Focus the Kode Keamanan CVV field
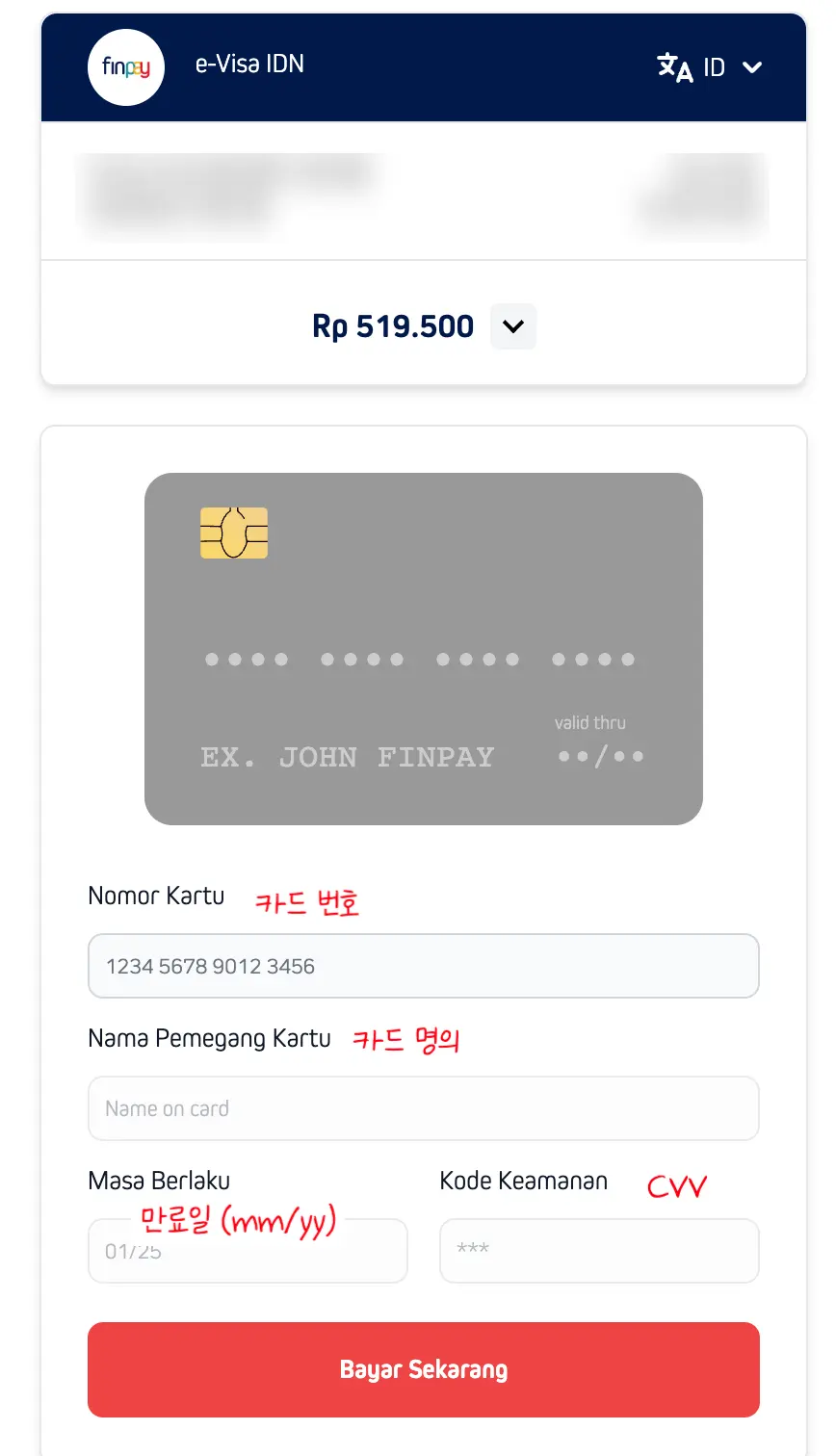This screenshot has width=836, height=1456. coord(600,1251)
